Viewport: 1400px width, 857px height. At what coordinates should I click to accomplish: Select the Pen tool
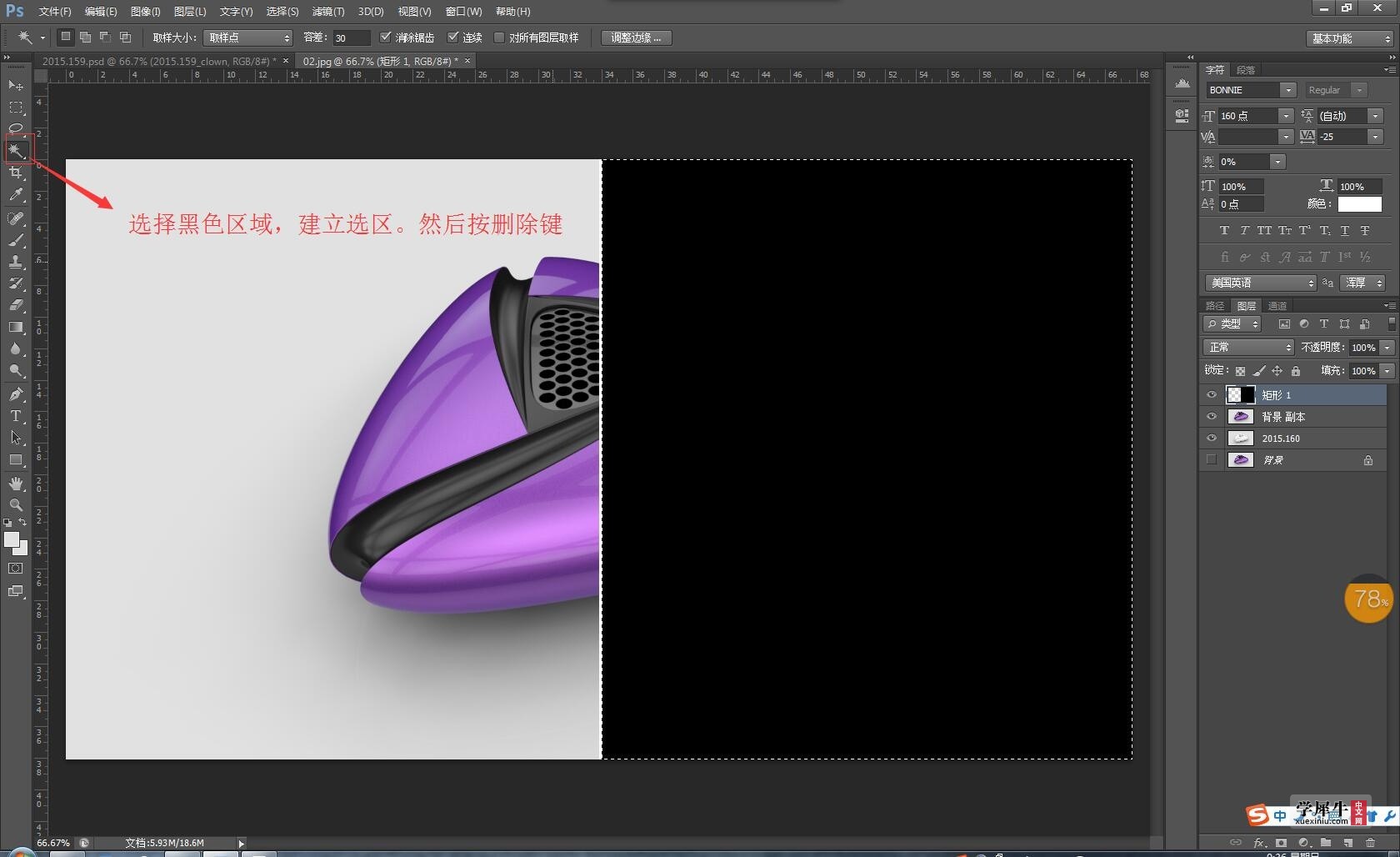(x=16, y=394)
